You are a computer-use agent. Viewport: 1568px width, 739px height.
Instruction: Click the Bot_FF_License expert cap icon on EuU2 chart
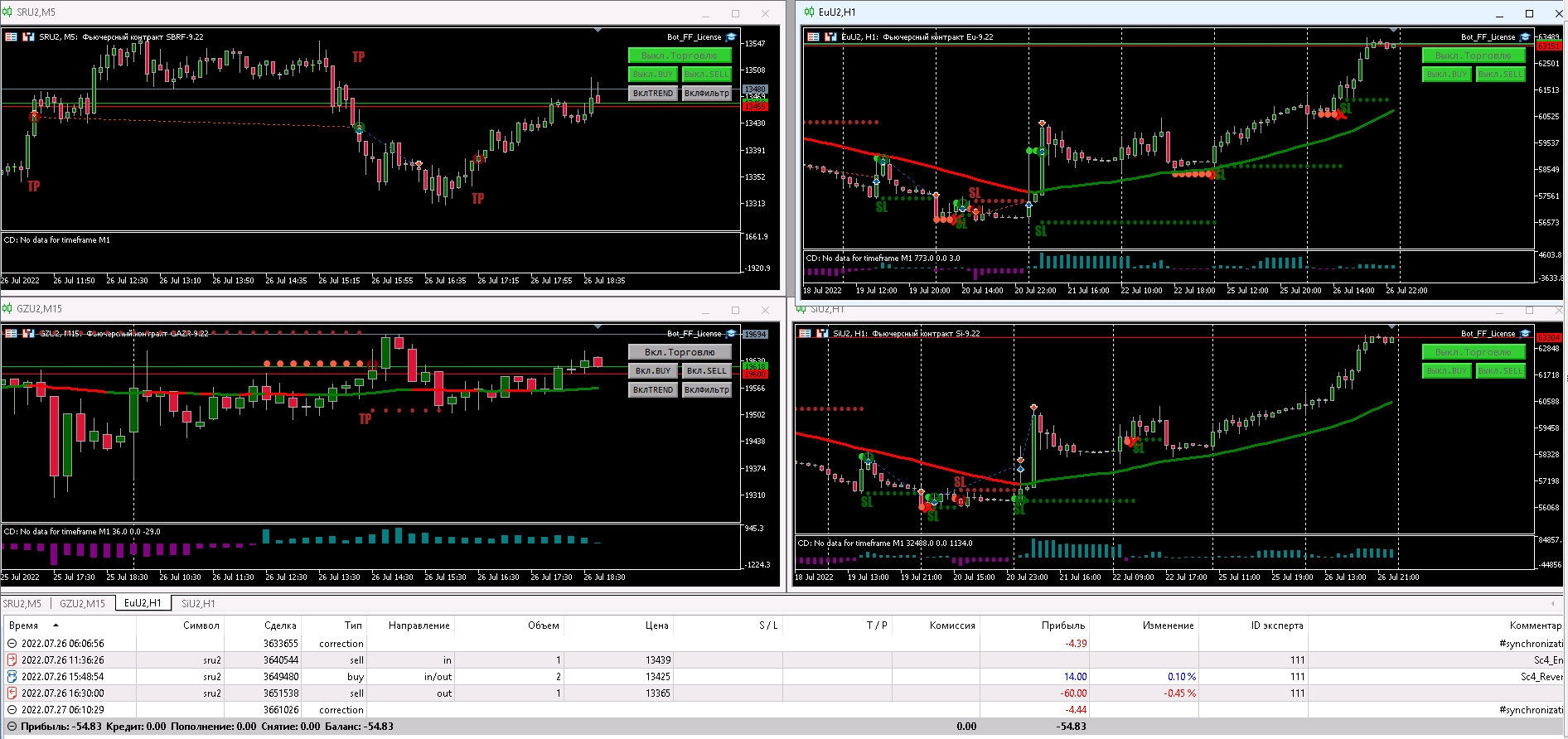pyautogui.click(x=1525, y=37)
